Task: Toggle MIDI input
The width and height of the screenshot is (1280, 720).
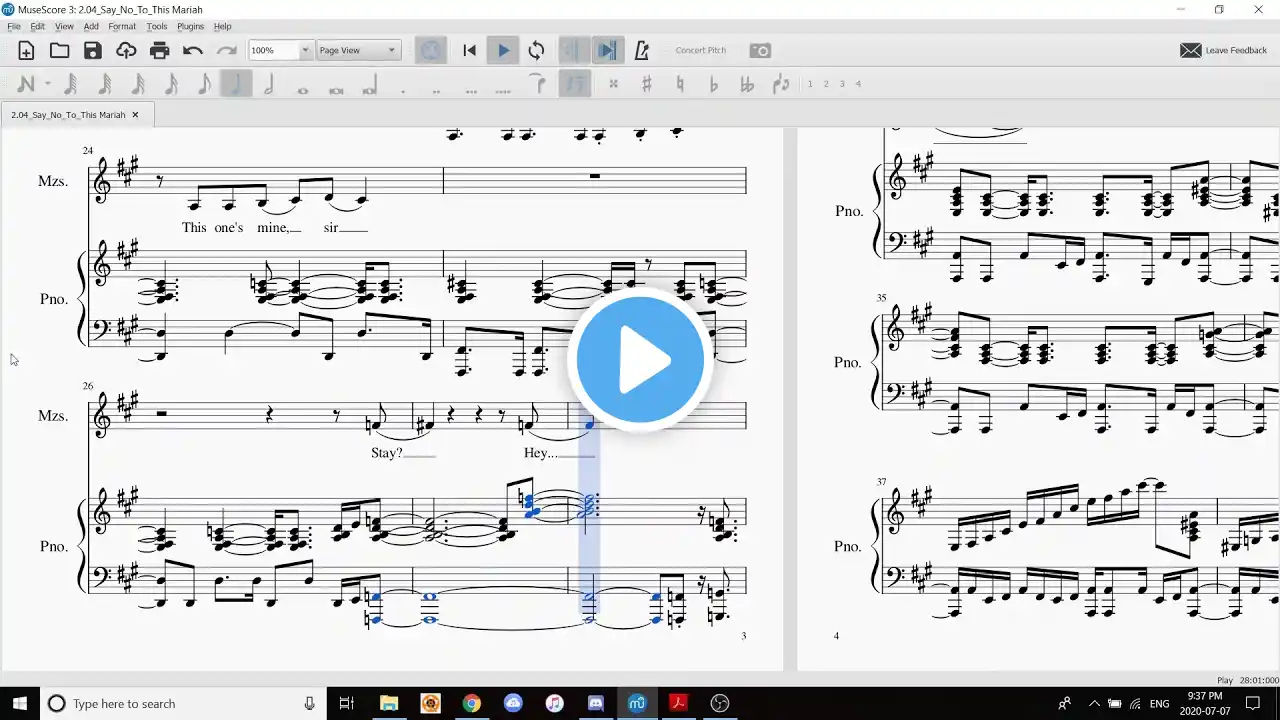Action: [431, 50]
